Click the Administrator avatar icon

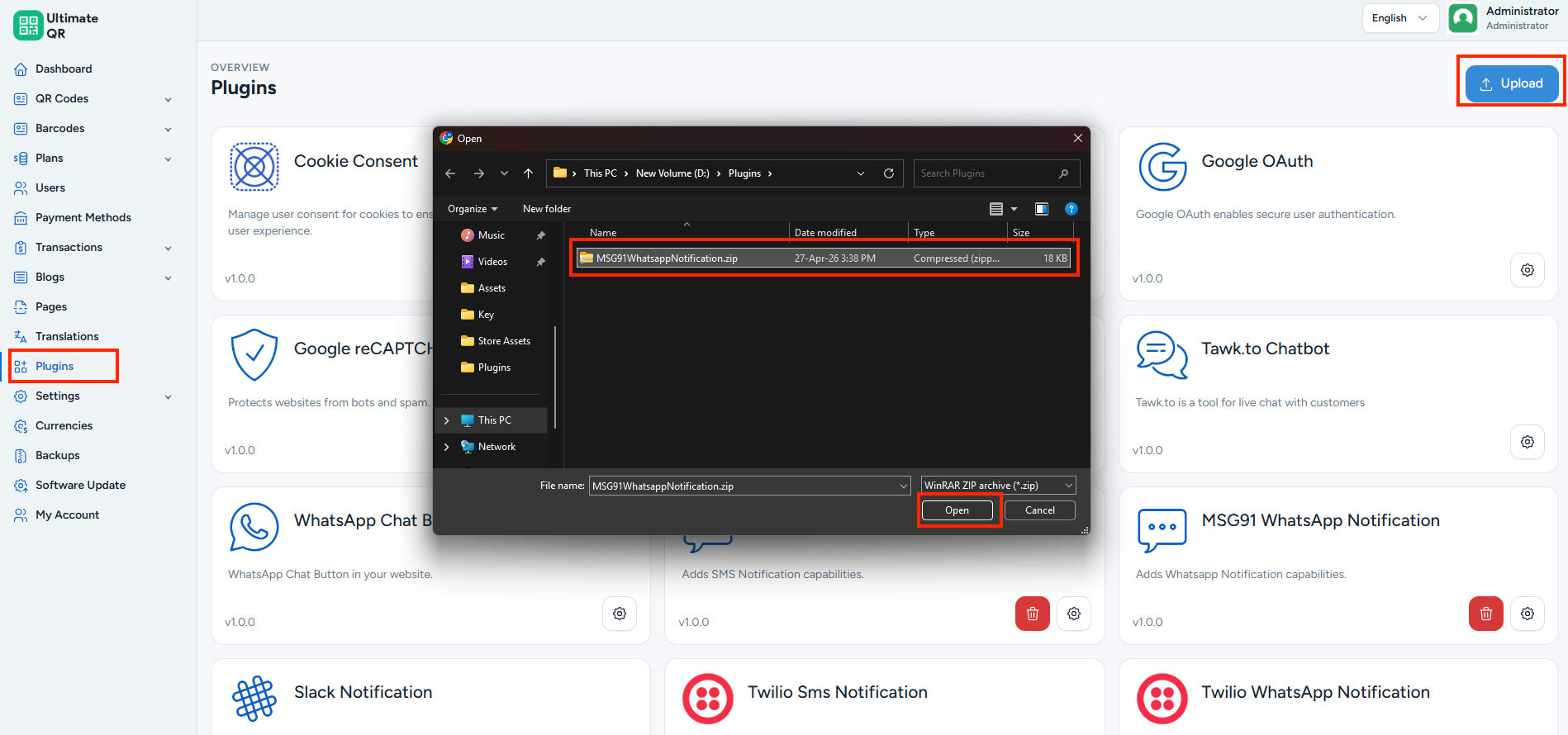(1463, 18)
